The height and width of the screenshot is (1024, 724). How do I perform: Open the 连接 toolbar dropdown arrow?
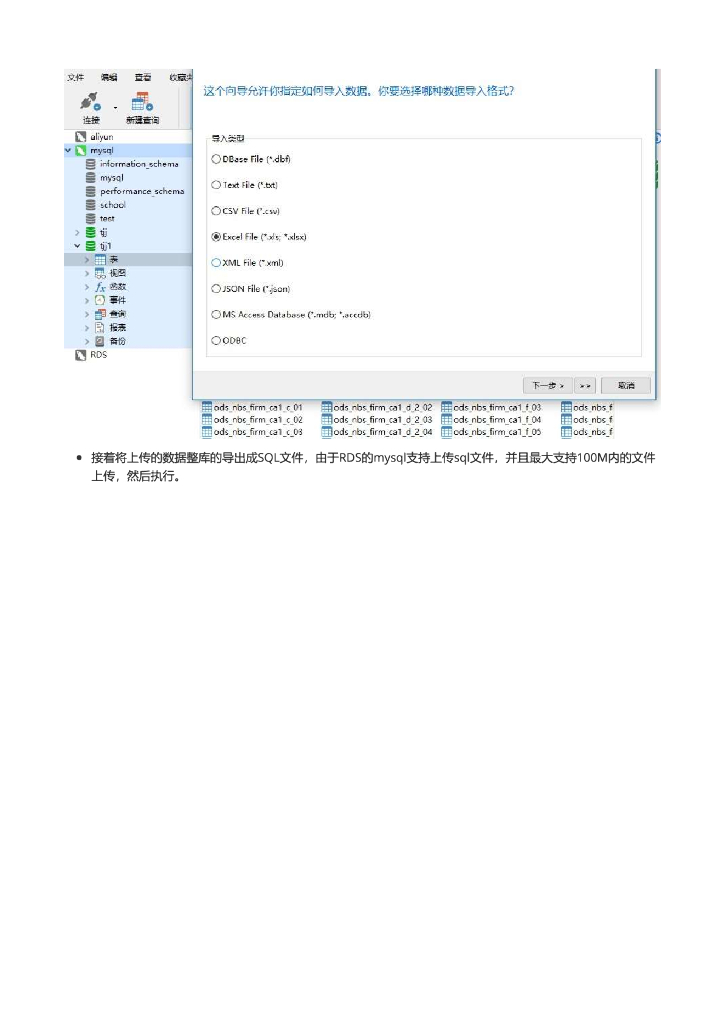[116, 107]
